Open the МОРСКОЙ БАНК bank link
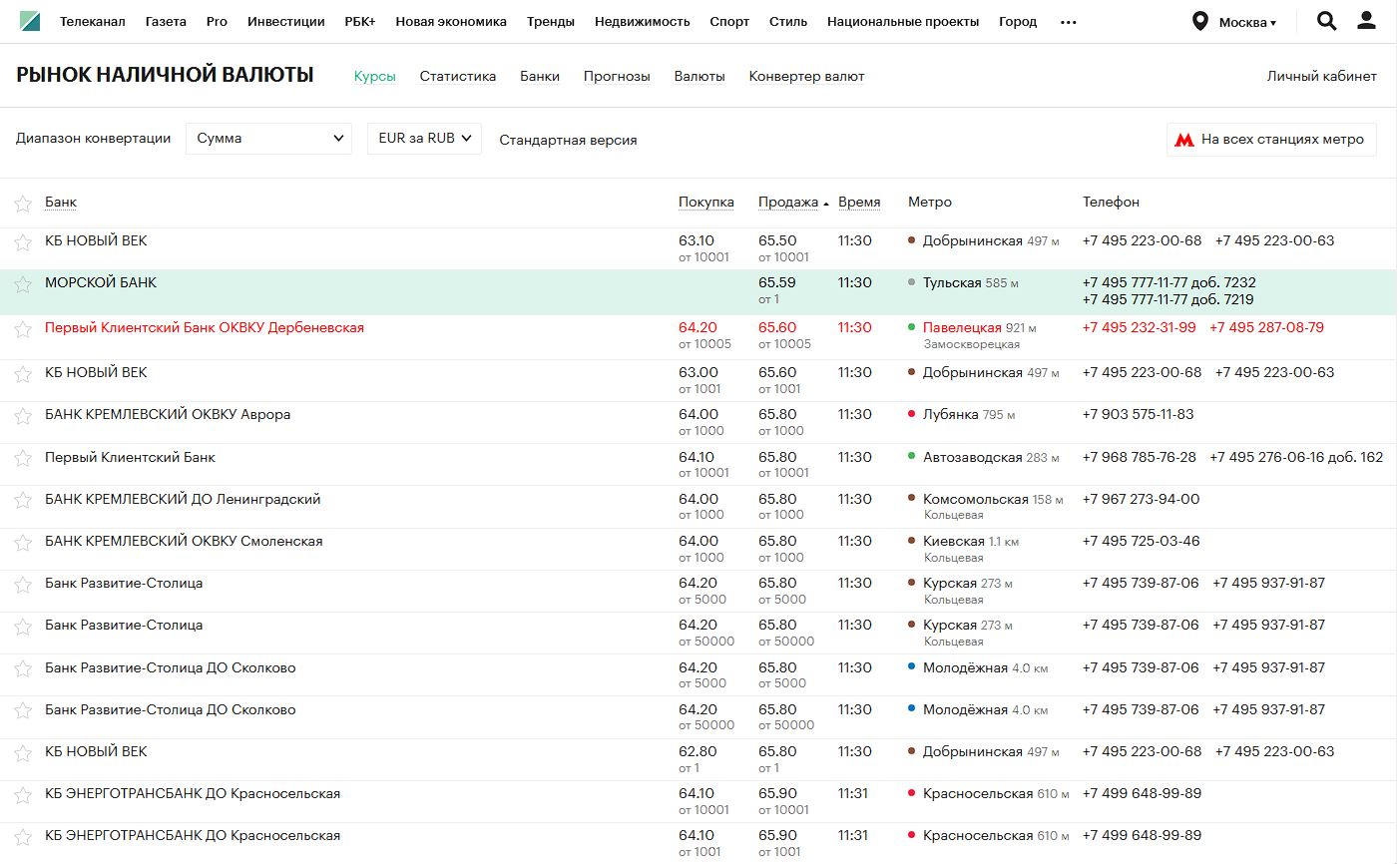Viewport: 1400px width, 864px height. click(101, 283)
